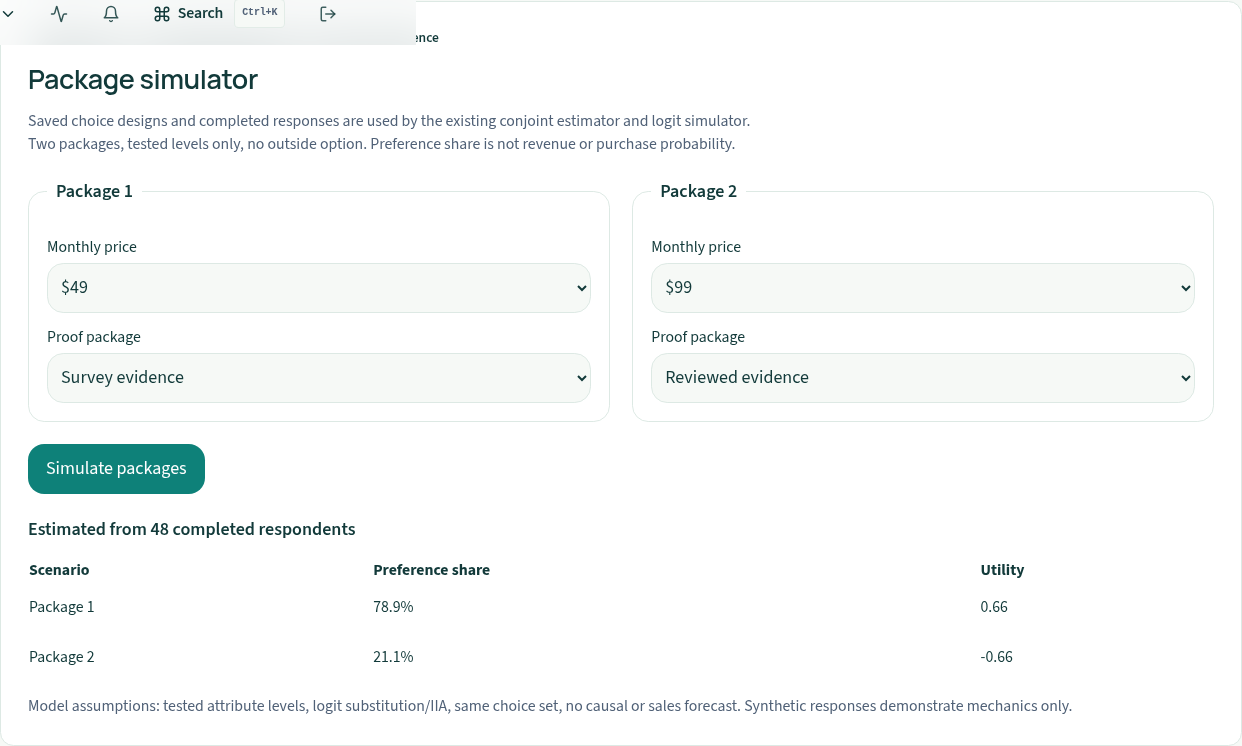The image size is (1242, 746).
Task: Open Package 2 Proof package dropdown
Action: (923, 378)
